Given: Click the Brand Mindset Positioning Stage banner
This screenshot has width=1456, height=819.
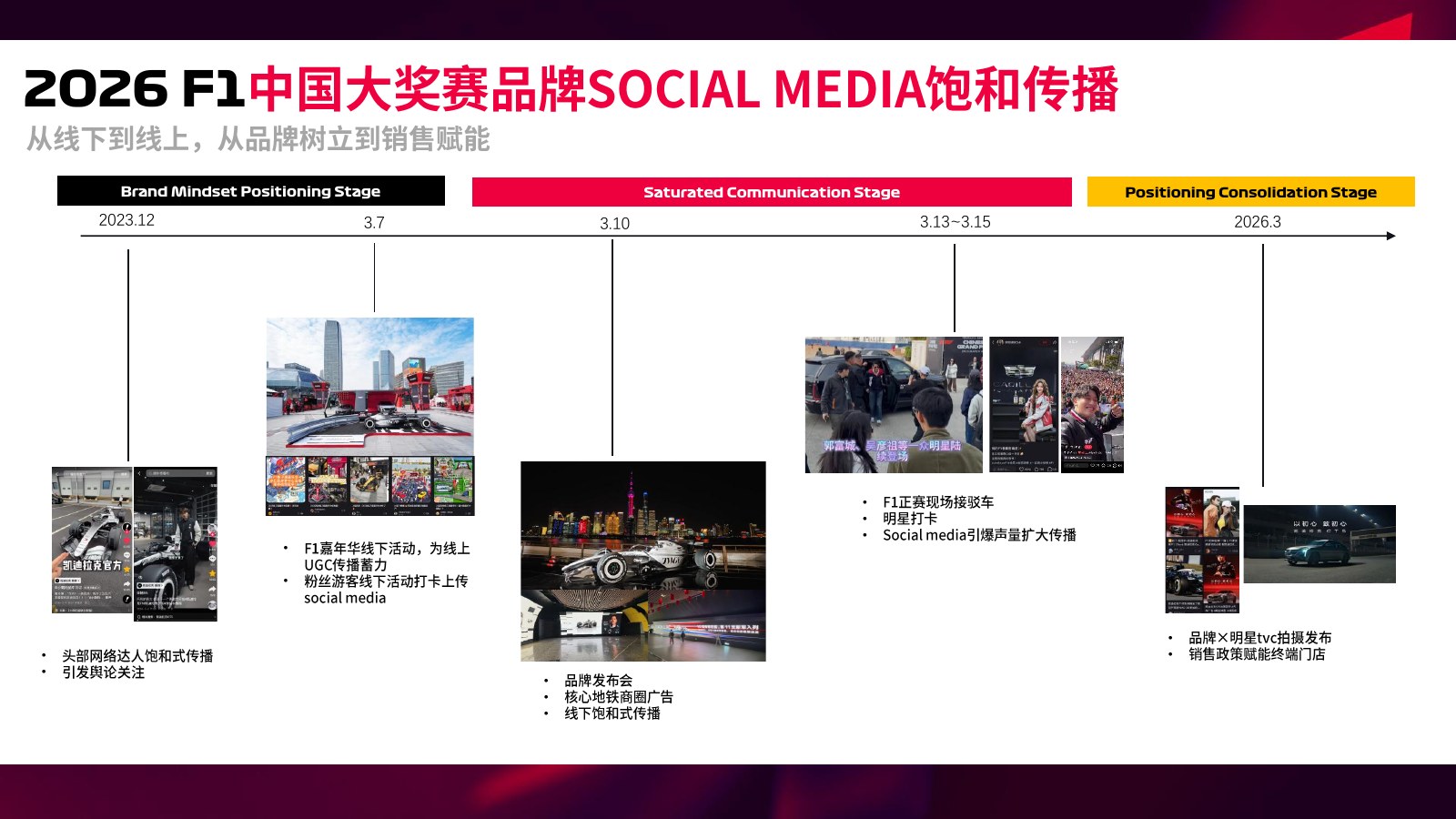Looking at the screenshot, I should click(x=251, y=191).
